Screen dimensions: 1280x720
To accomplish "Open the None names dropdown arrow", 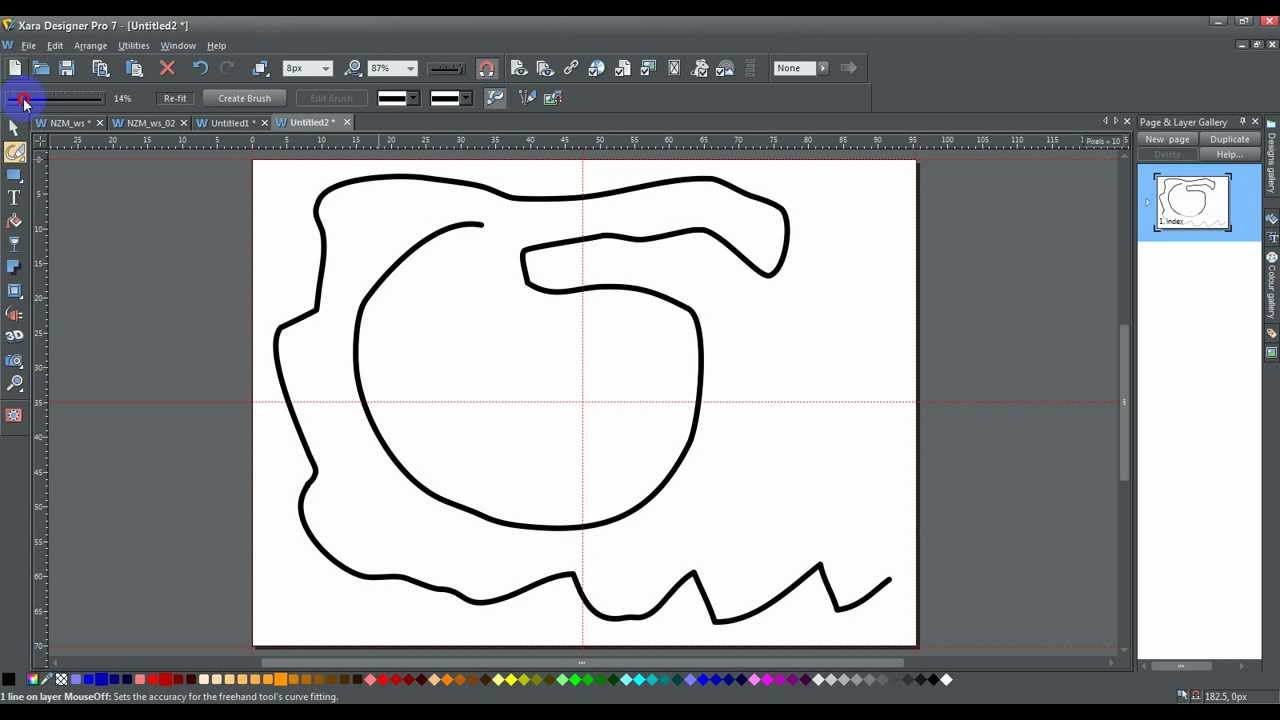I will pos(823,68).
